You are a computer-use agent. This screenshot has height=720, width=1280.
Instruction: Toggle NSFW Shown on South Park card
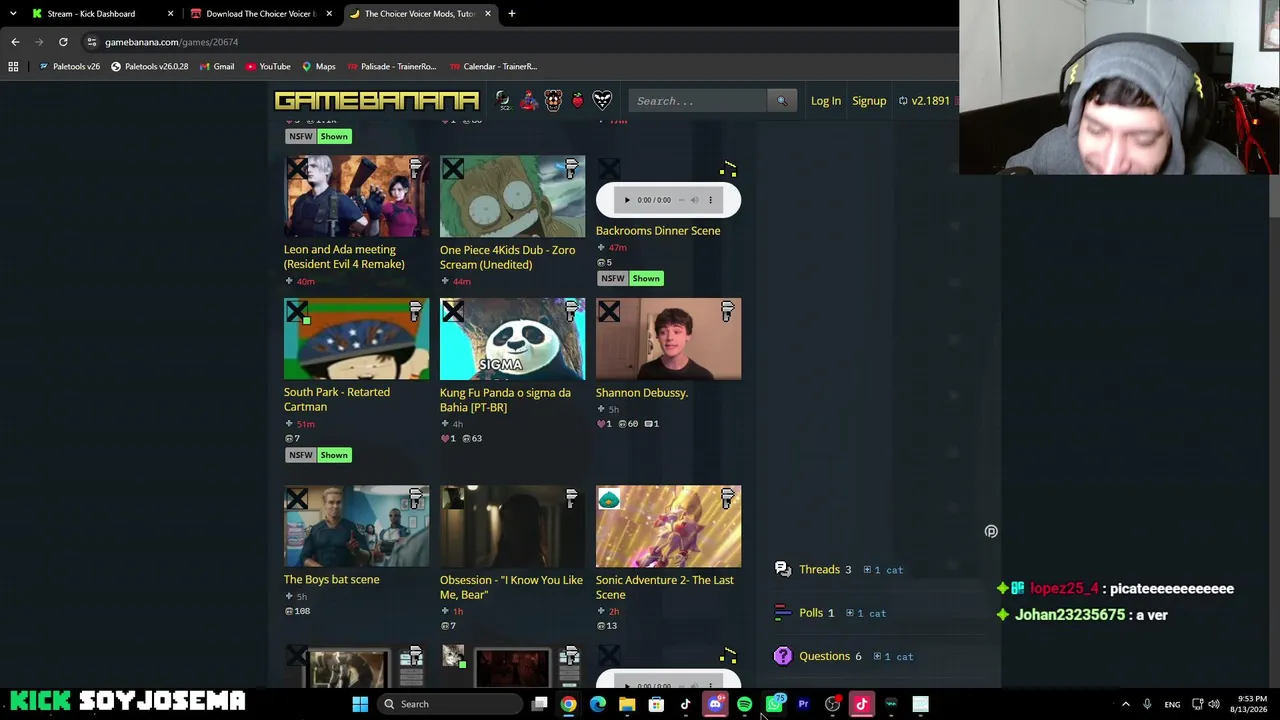318,455
